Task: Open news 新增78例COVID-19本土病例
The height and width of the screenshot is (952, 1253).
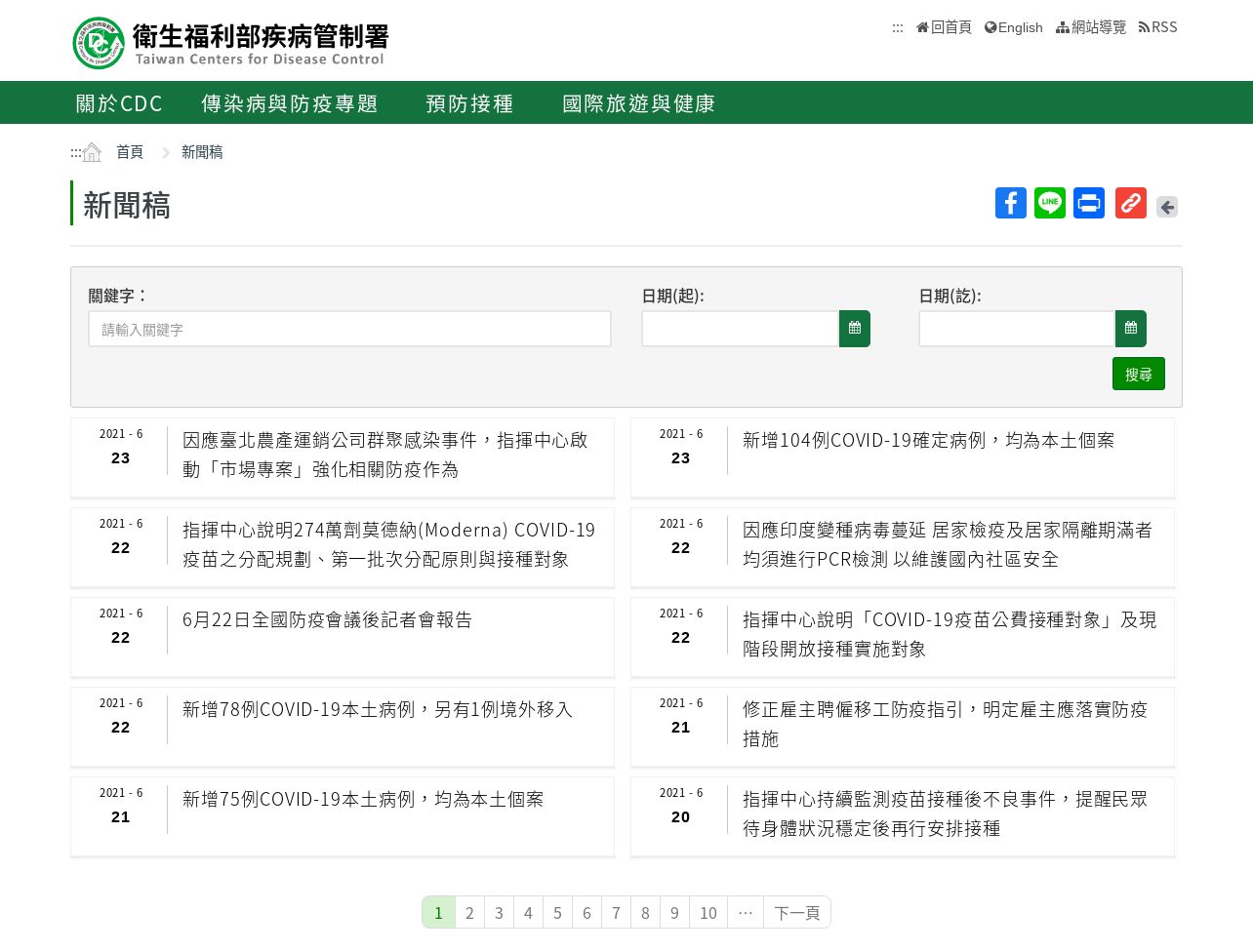Action: [378, 710]
